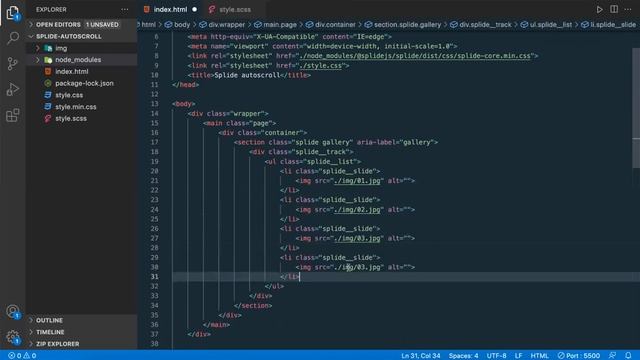Click the 1 UNSAVED badge
Image resolution: width=640 pixels, height=360 pixels.
[102, 24]
